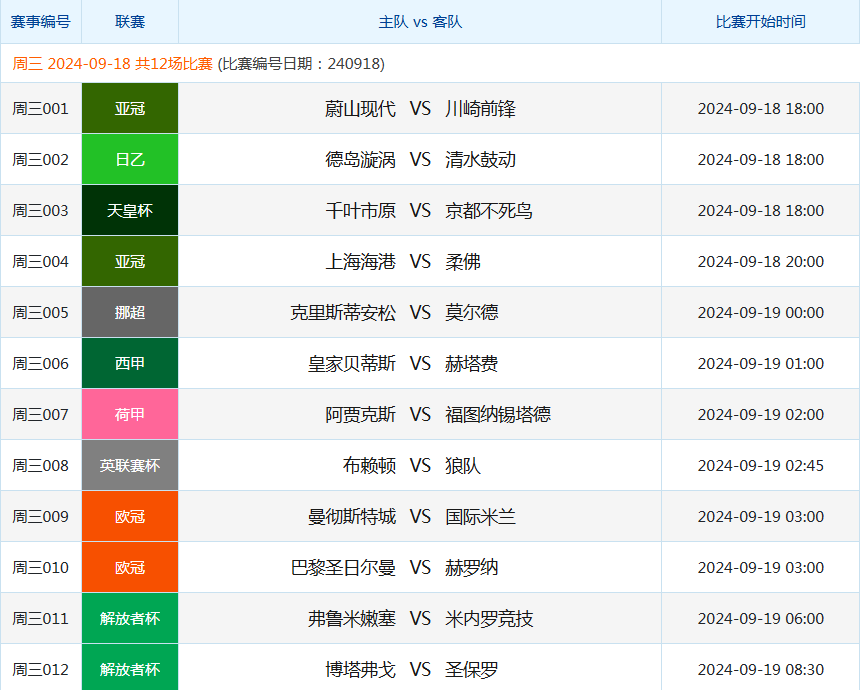Select the green 日乙 league label
860x690 pixels.
[129, 158]
